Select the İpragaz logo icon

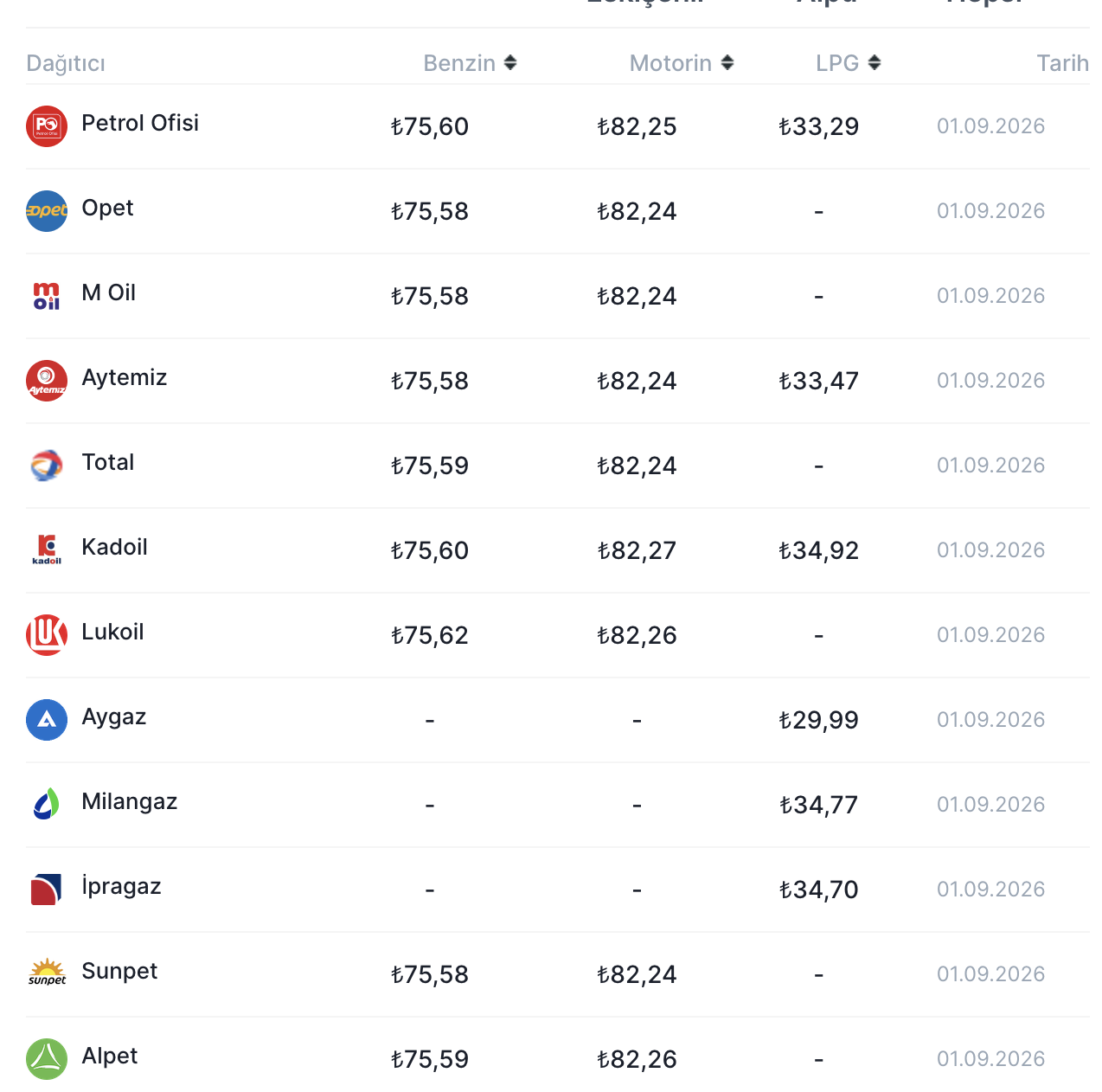coord(47,890)
